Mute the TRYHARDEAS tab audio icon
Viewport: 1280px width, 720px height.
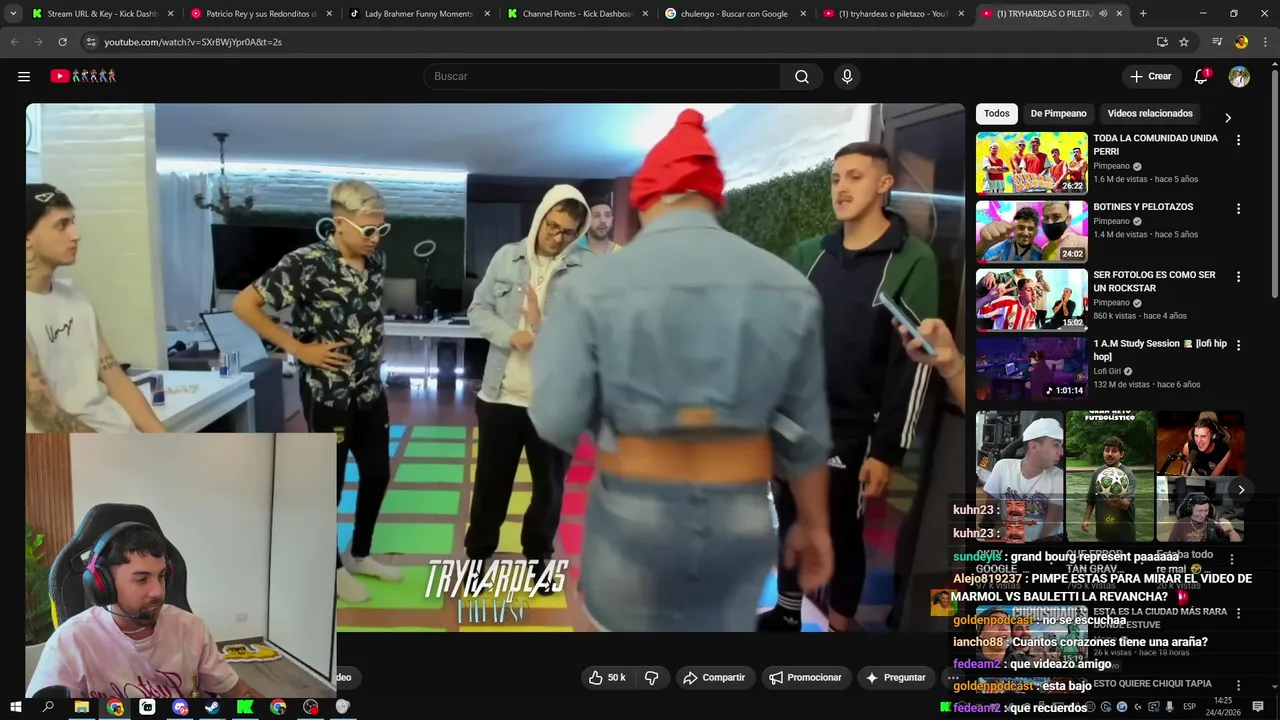coord(1103,14)
